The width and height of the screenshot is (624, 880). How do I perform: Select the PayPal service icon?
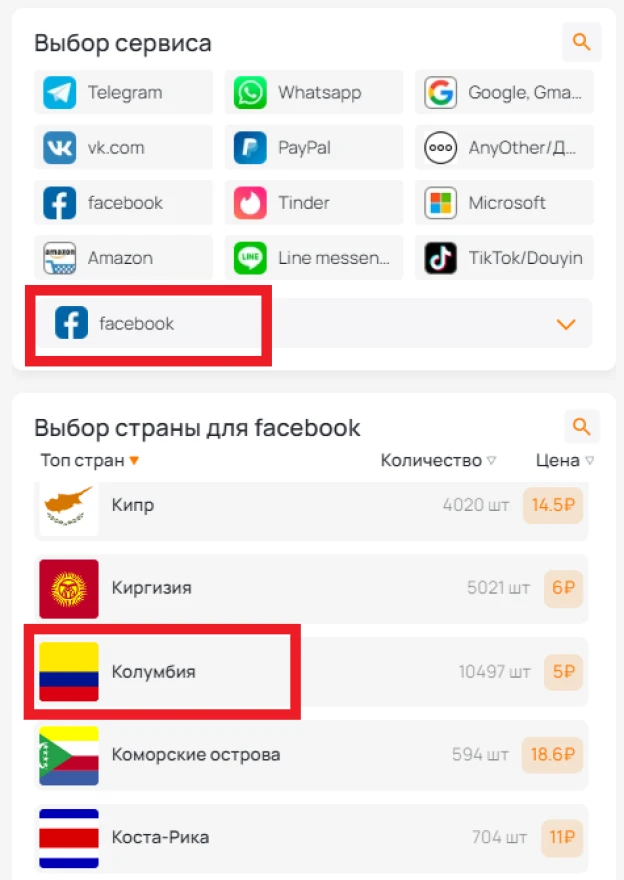pyautogui.click(x=250, y=148)
